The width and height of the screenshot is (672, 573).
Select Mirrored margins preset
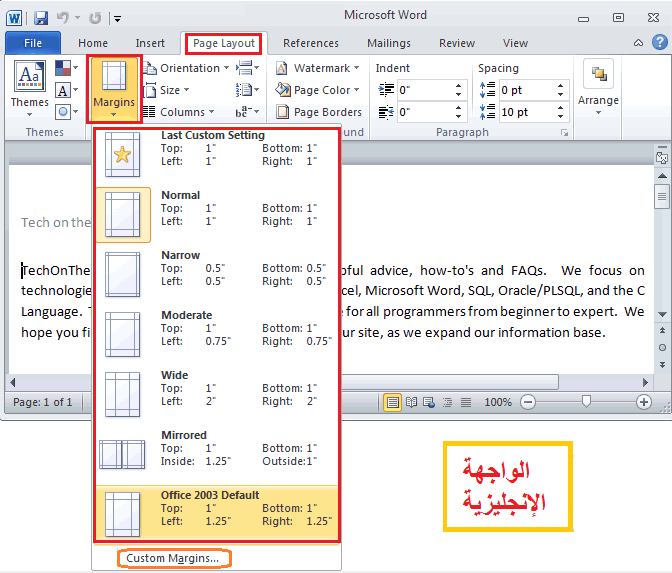[217, 454]
